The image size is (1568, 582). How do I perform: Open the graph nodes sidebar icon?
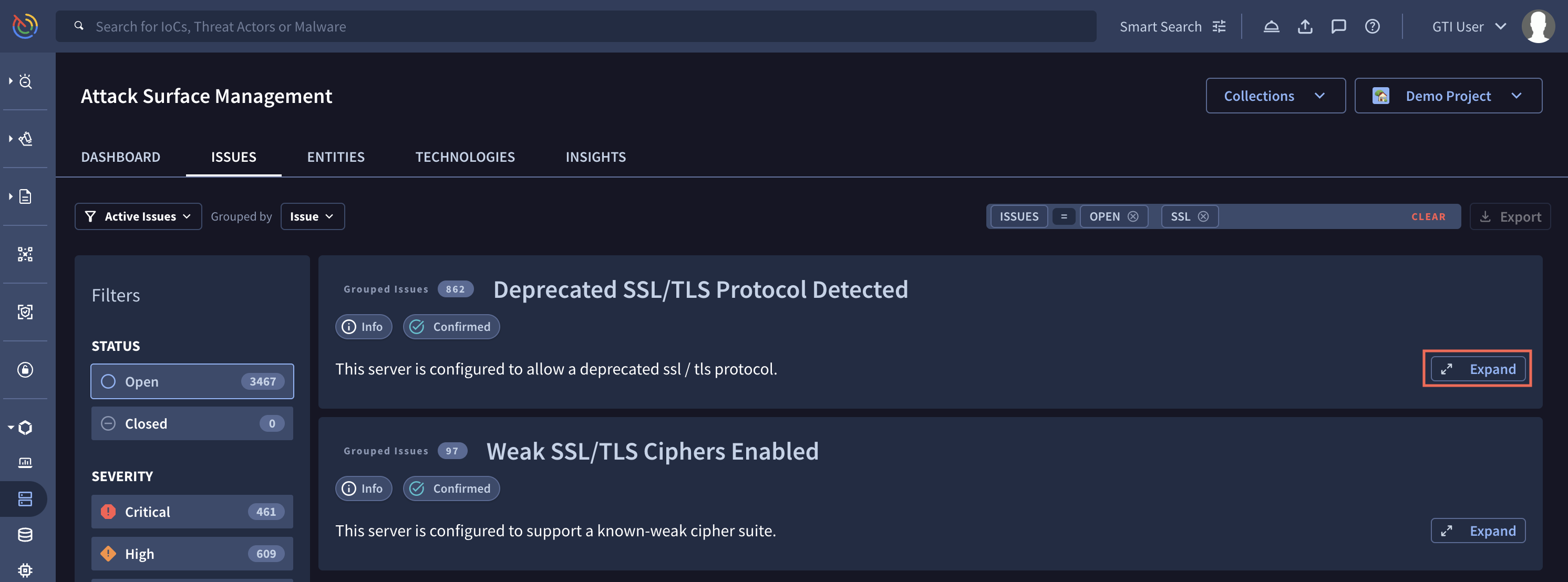(x=25, y=254)
